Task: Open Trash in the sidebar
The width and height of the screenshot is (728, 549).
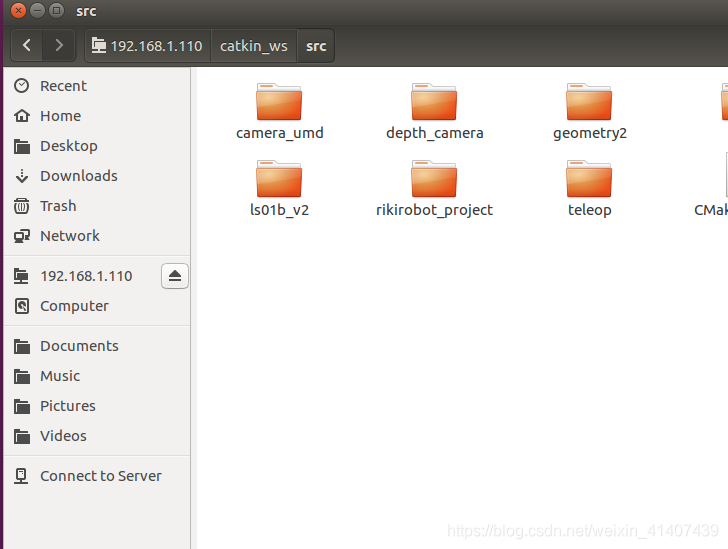Action: (97, 206)
